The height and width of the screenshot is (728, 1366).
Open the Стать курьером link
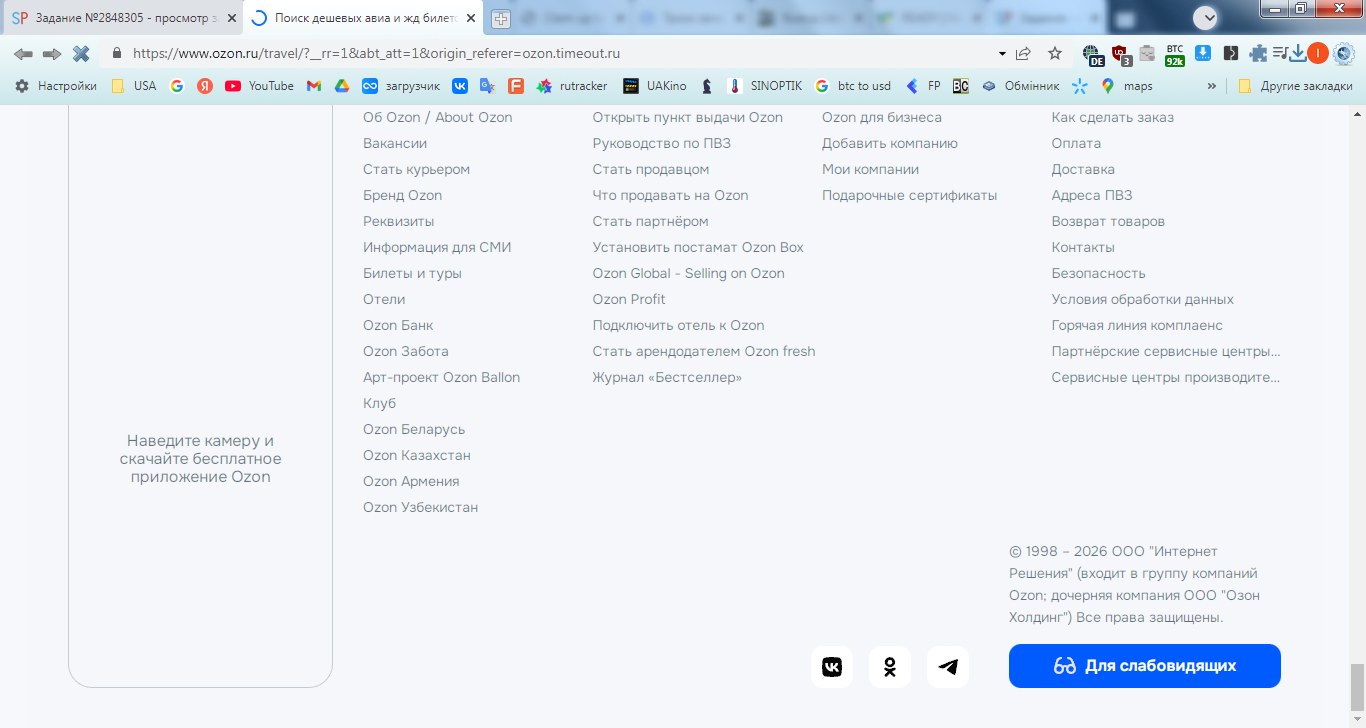pyautogui.click(x=416, y=169)
